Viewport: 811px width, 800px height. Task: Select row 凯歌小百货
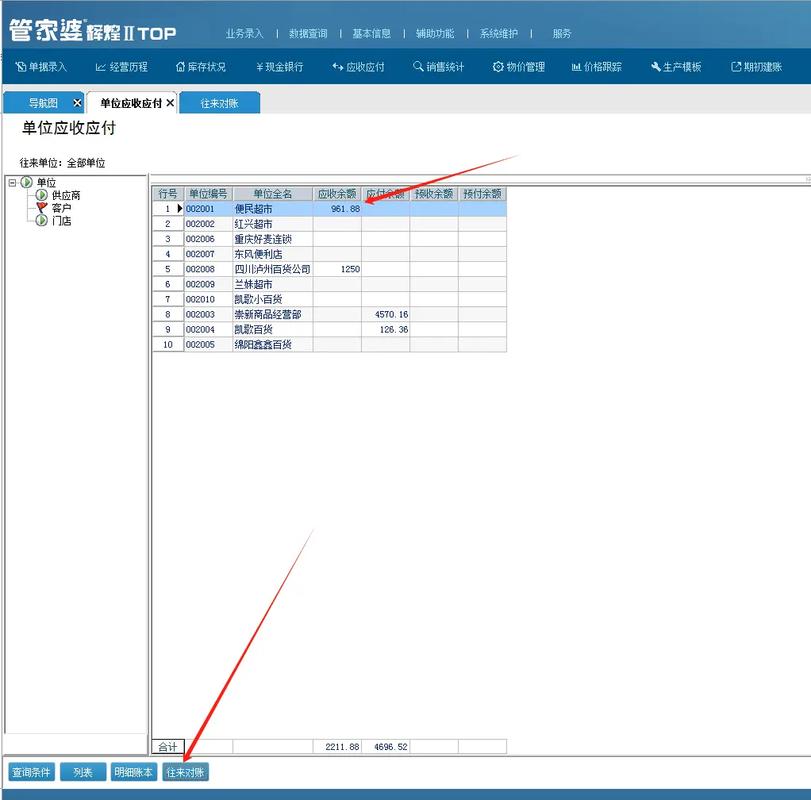tap(329, 299)
